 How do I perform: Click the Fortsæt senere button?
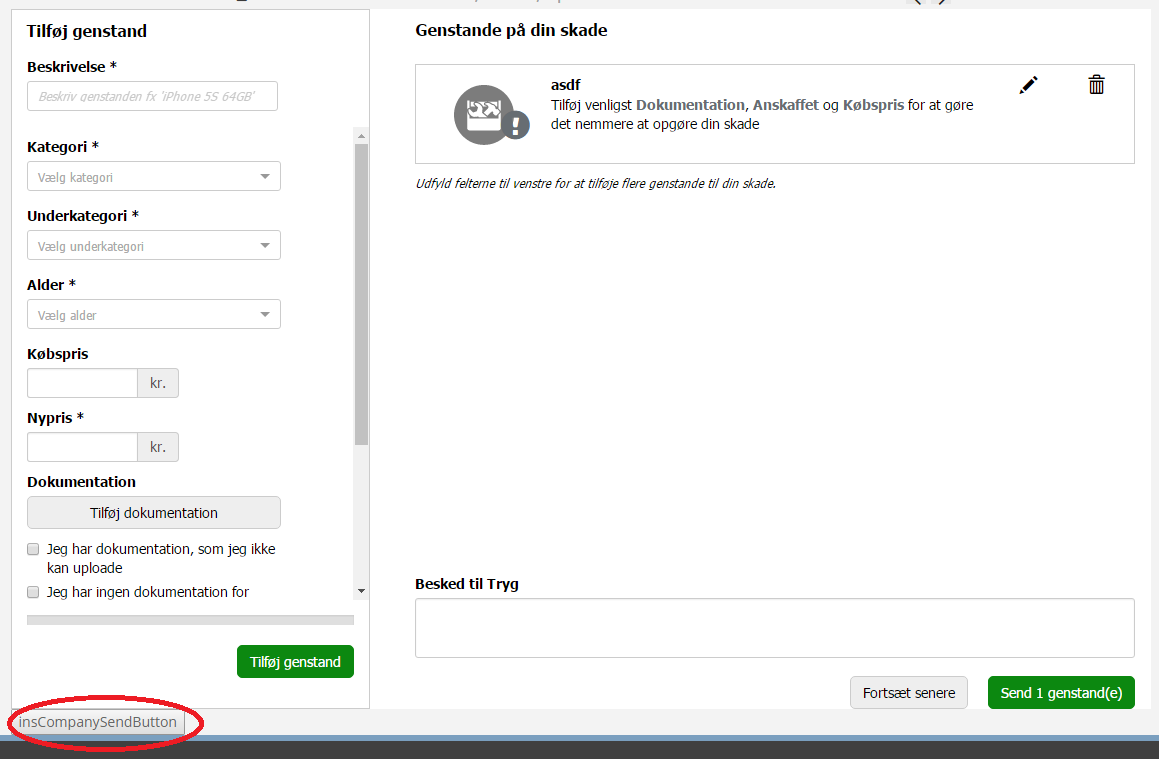click(x=908, y=692)
